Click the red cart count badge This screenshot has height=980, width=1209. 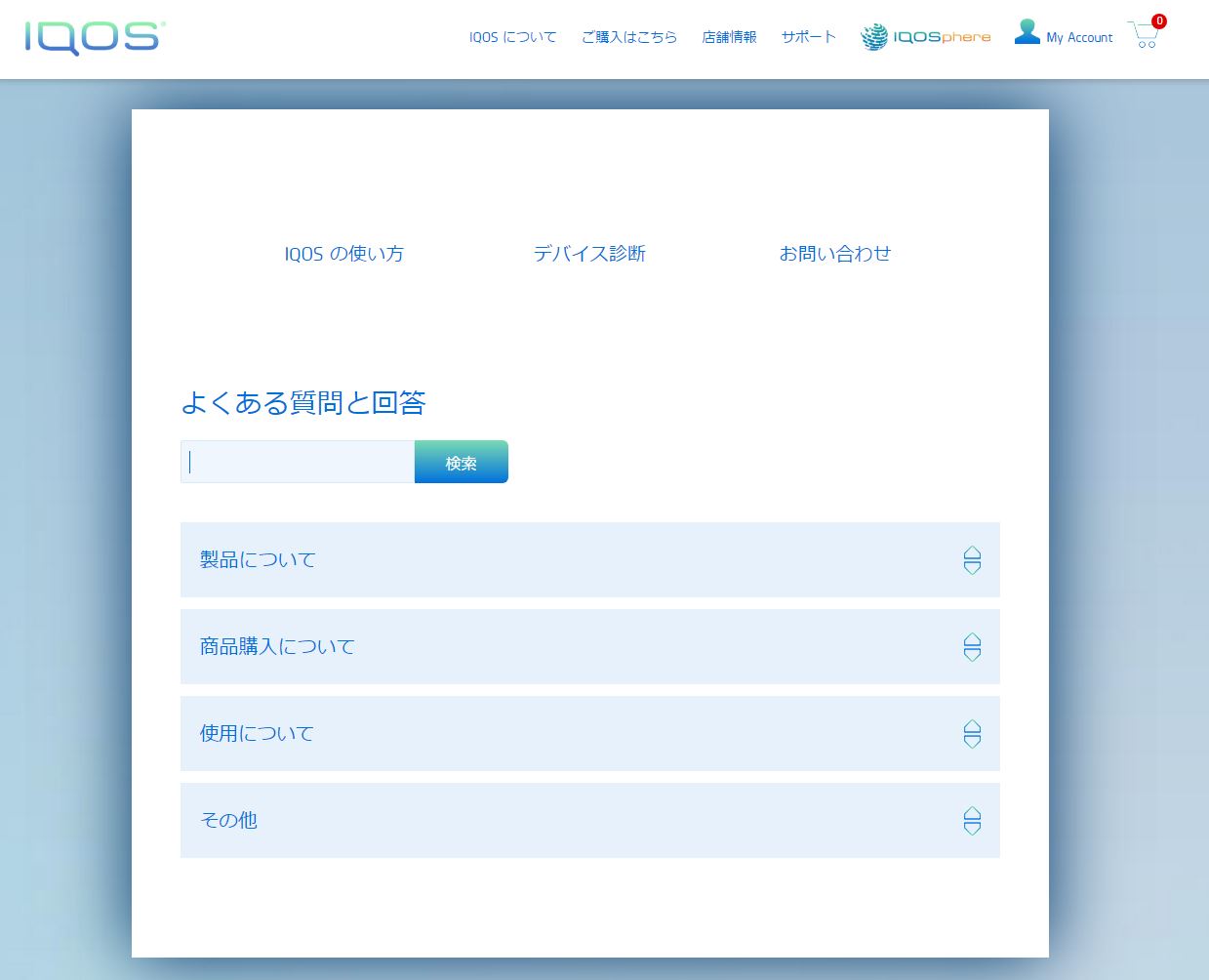pyautogui.click(x=1159, y=21)
